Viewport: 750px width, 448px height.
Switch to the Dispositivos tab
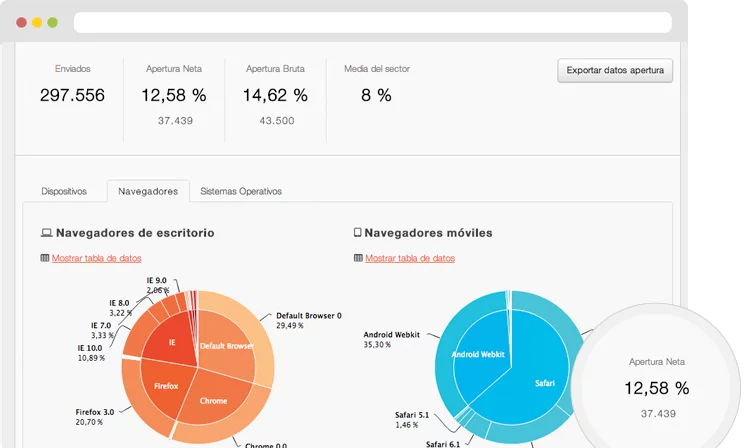coord(64,191)
